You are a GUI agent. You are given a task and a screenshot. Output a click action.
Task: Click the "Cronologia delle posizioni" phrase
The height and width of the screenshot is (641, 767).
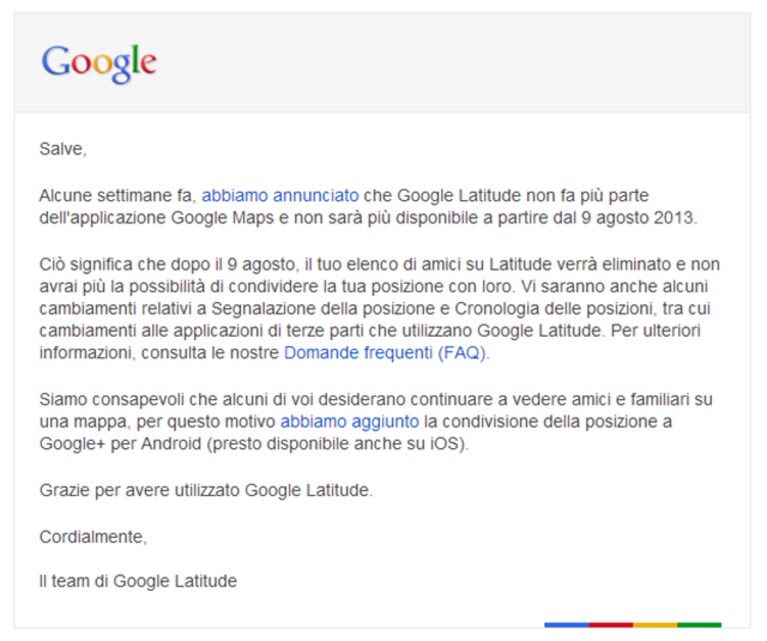pyautogui.click(x=554, y=308)
